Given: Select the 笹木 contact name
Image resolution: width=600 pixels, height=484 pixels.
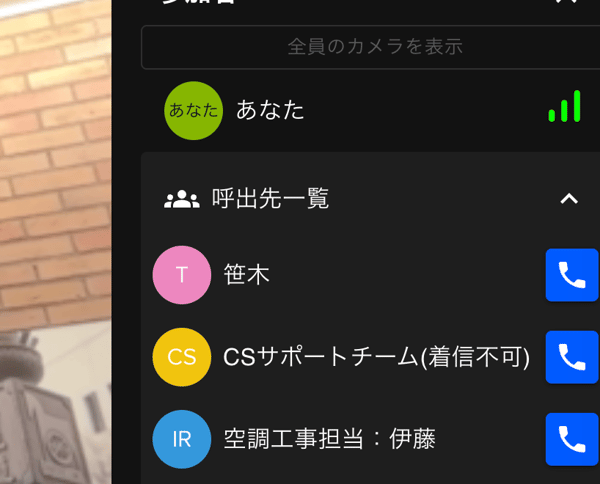Looking at the screenshot, I should 246,275.
